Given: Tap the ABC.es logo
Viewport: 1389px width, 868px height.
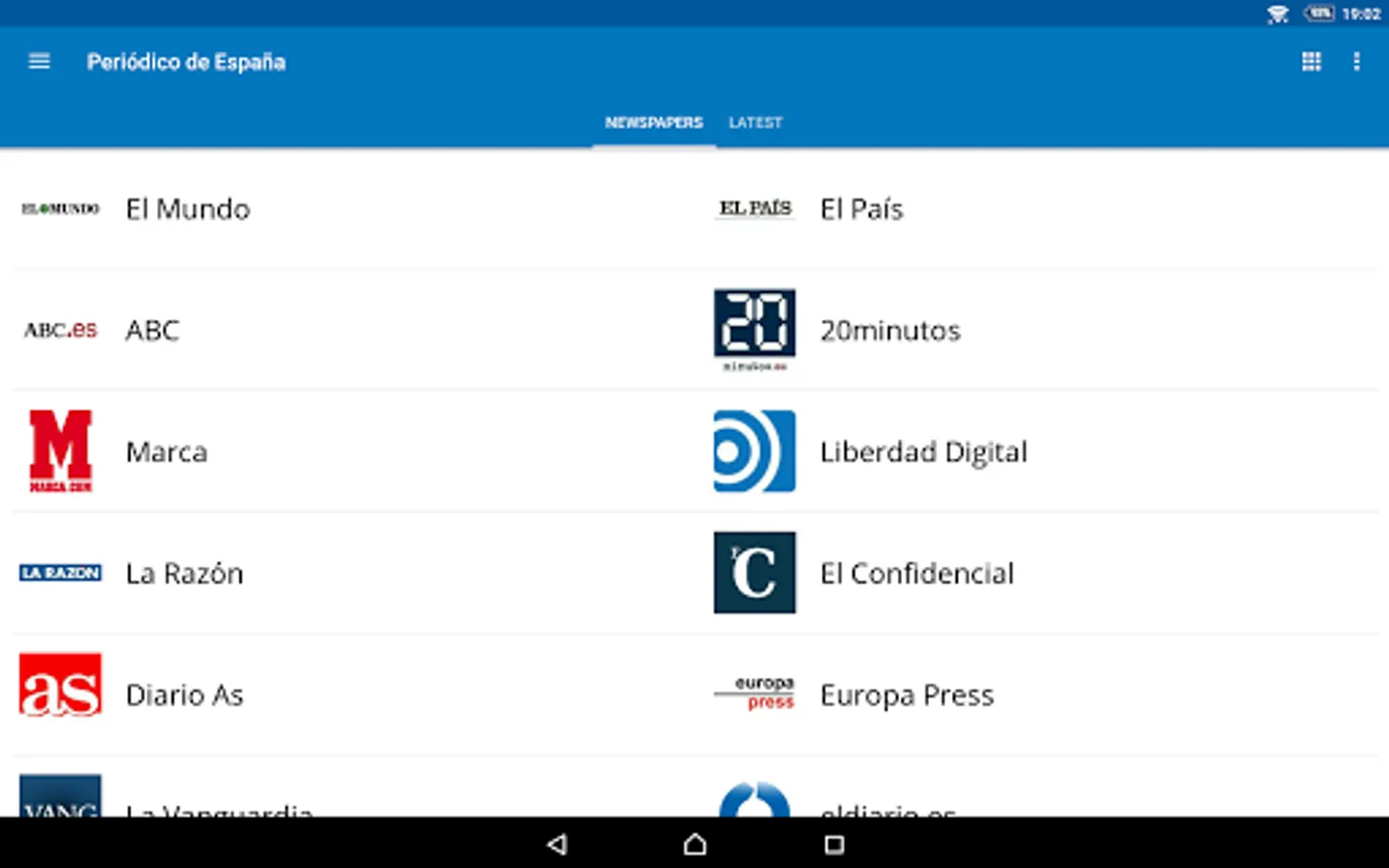Looking at the screenshot, I should (61, 330).
